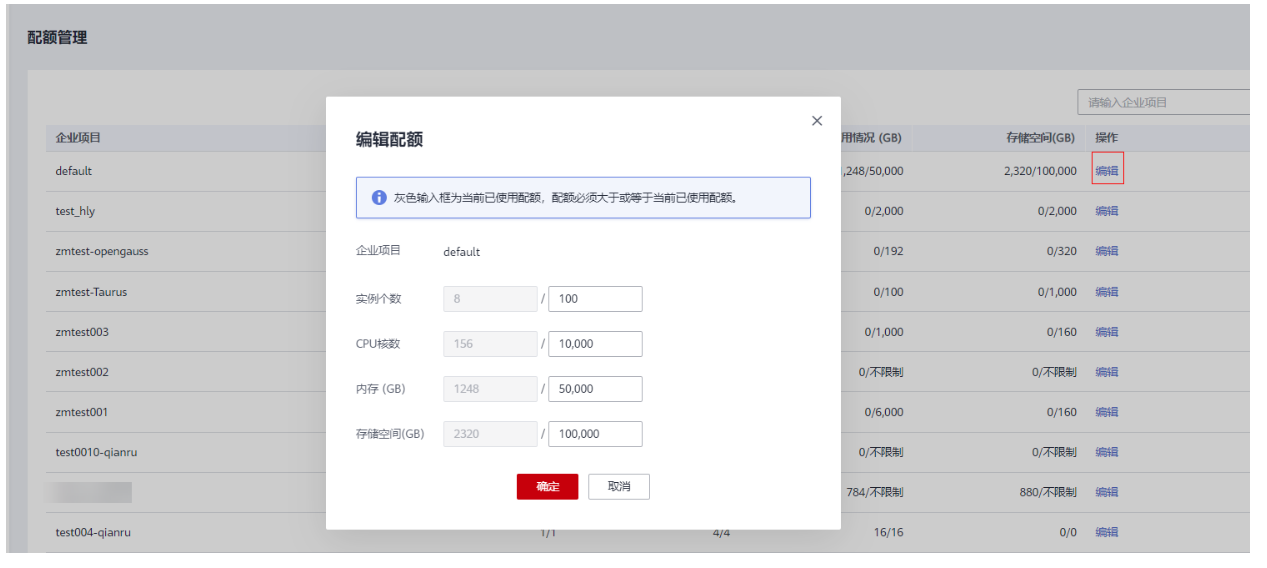The width and height of the screenshot is (1267, 568).
Task: Open 编辑 for test004-qianru row
Action: pos(1107,532)
